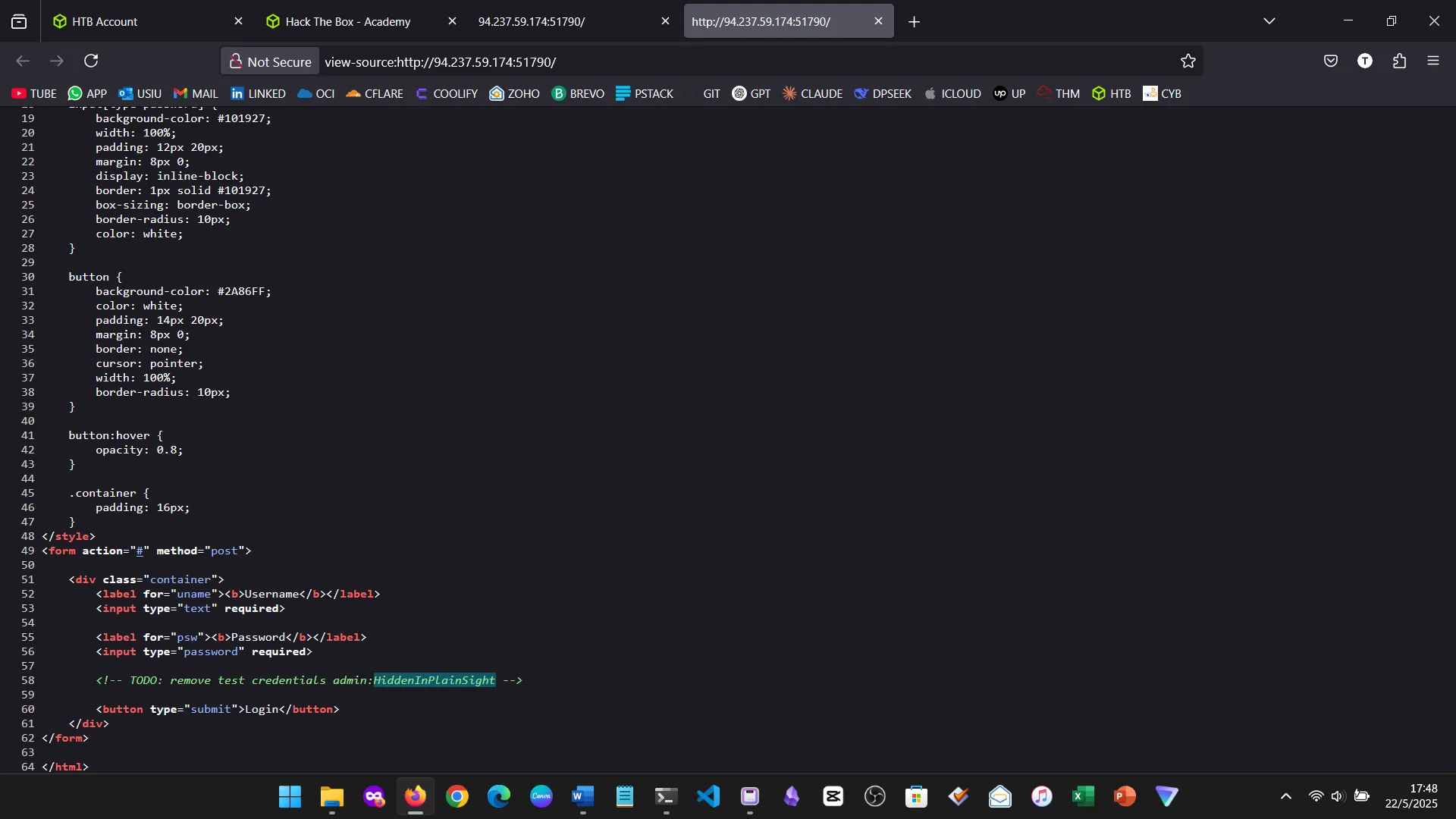
Task: Close the 94.237.59.174:51790 tab
Action: [665, 21]
